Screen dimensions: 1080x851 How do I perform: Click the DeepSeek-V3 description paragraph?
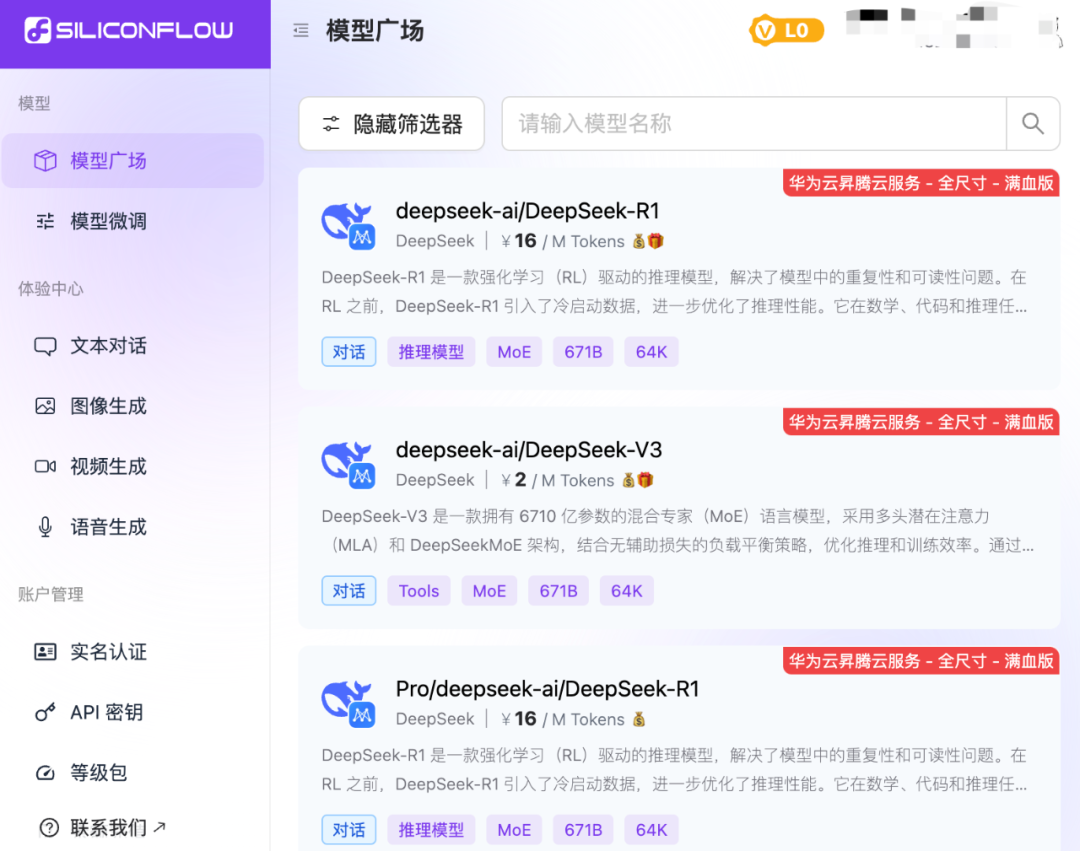point(678,531)
